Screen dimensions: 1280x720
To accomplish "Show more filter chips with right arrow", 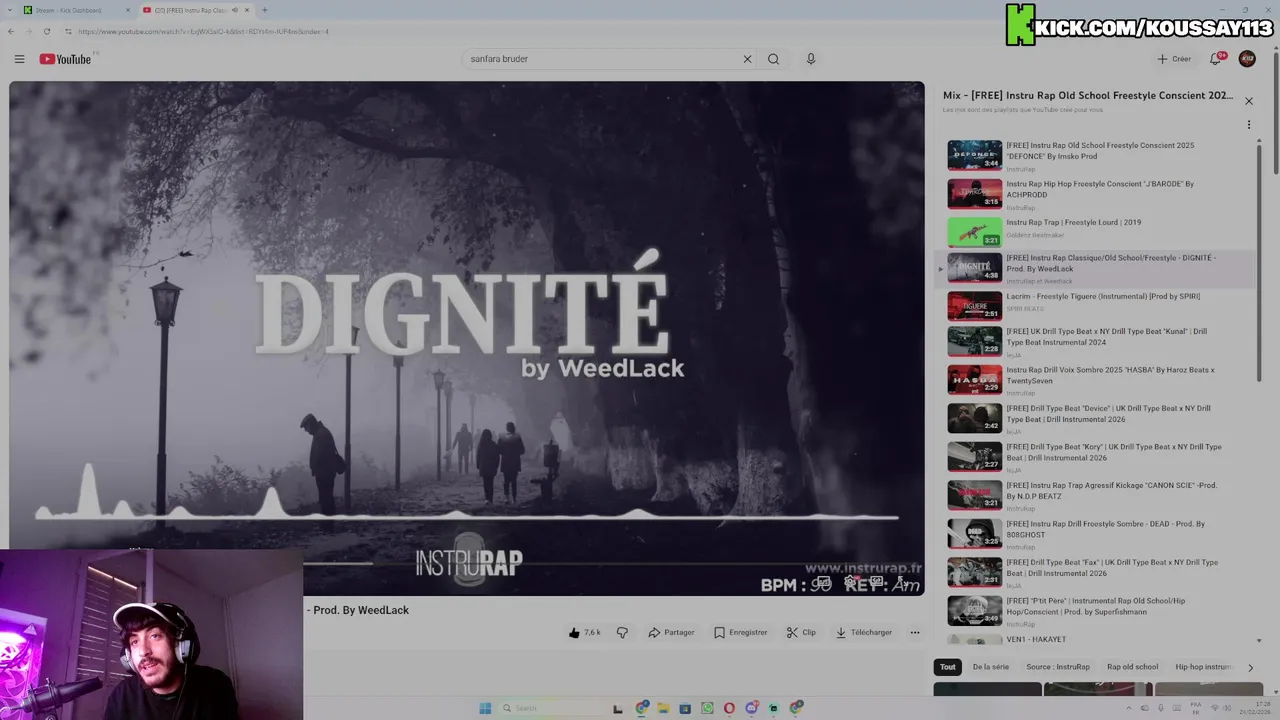I will (x=1250, y=667).
